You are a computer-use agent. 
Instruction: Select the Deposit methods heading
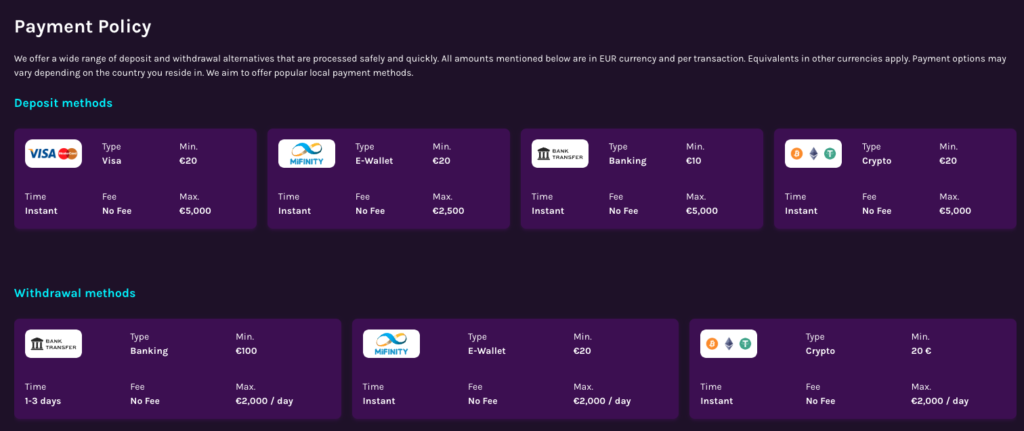pyautogui.click(x=63, y=103)
